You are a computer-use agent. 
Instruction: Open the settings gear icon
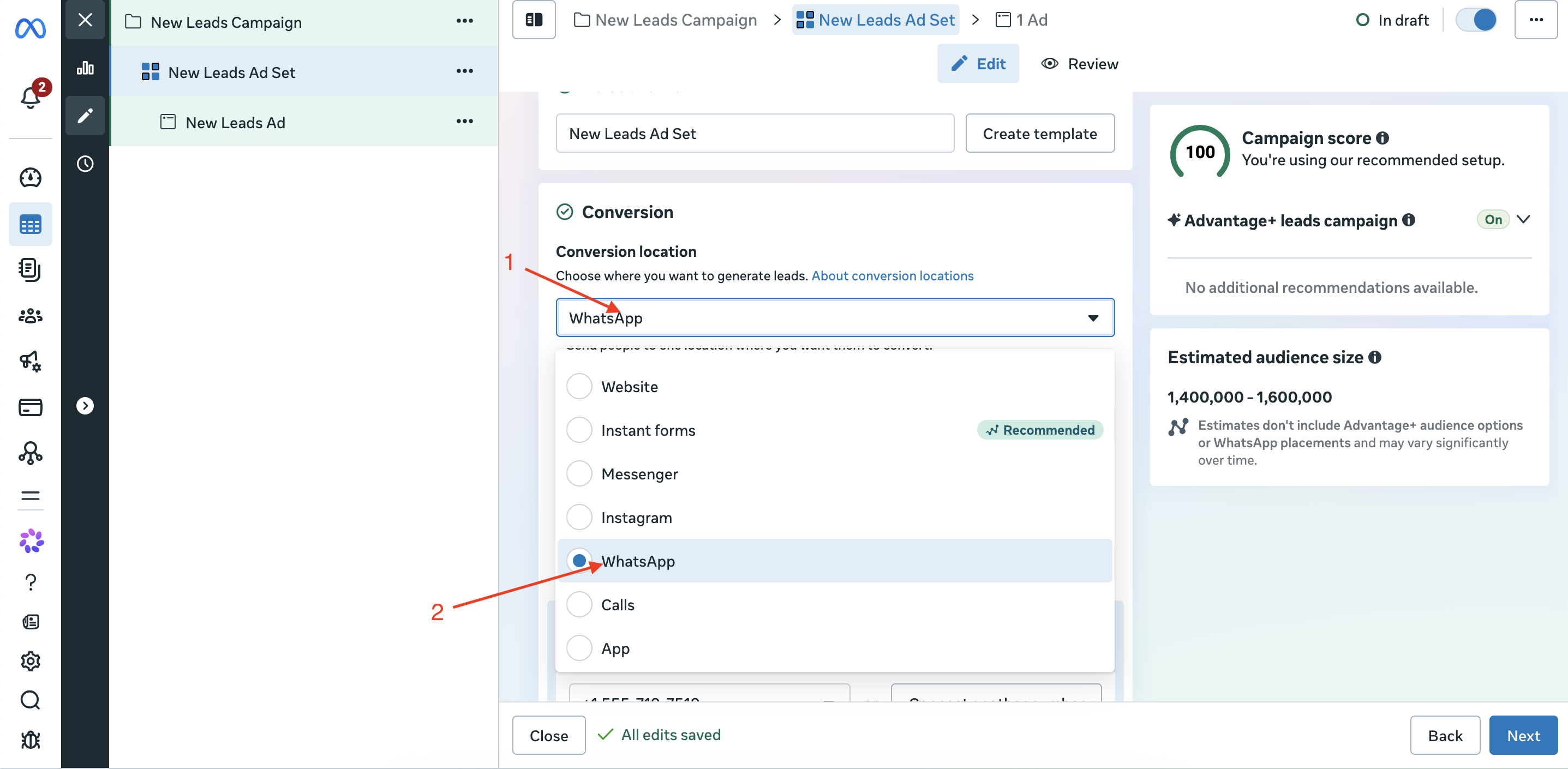(31, 662)
